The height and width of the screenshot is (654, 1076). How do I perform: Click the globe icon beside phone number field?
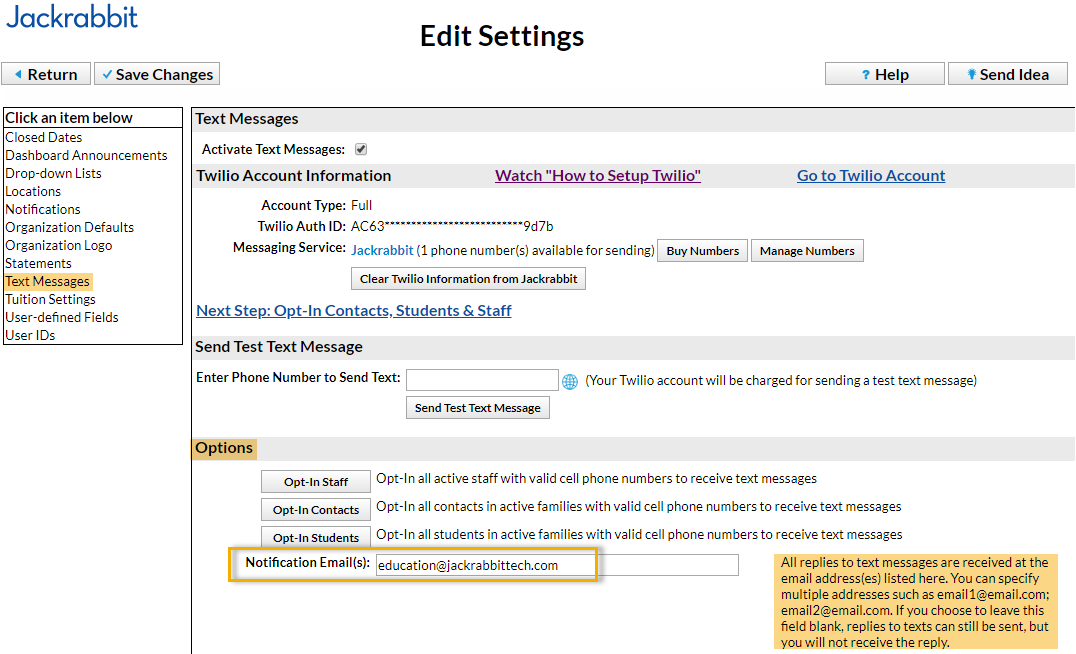[570, 382]
